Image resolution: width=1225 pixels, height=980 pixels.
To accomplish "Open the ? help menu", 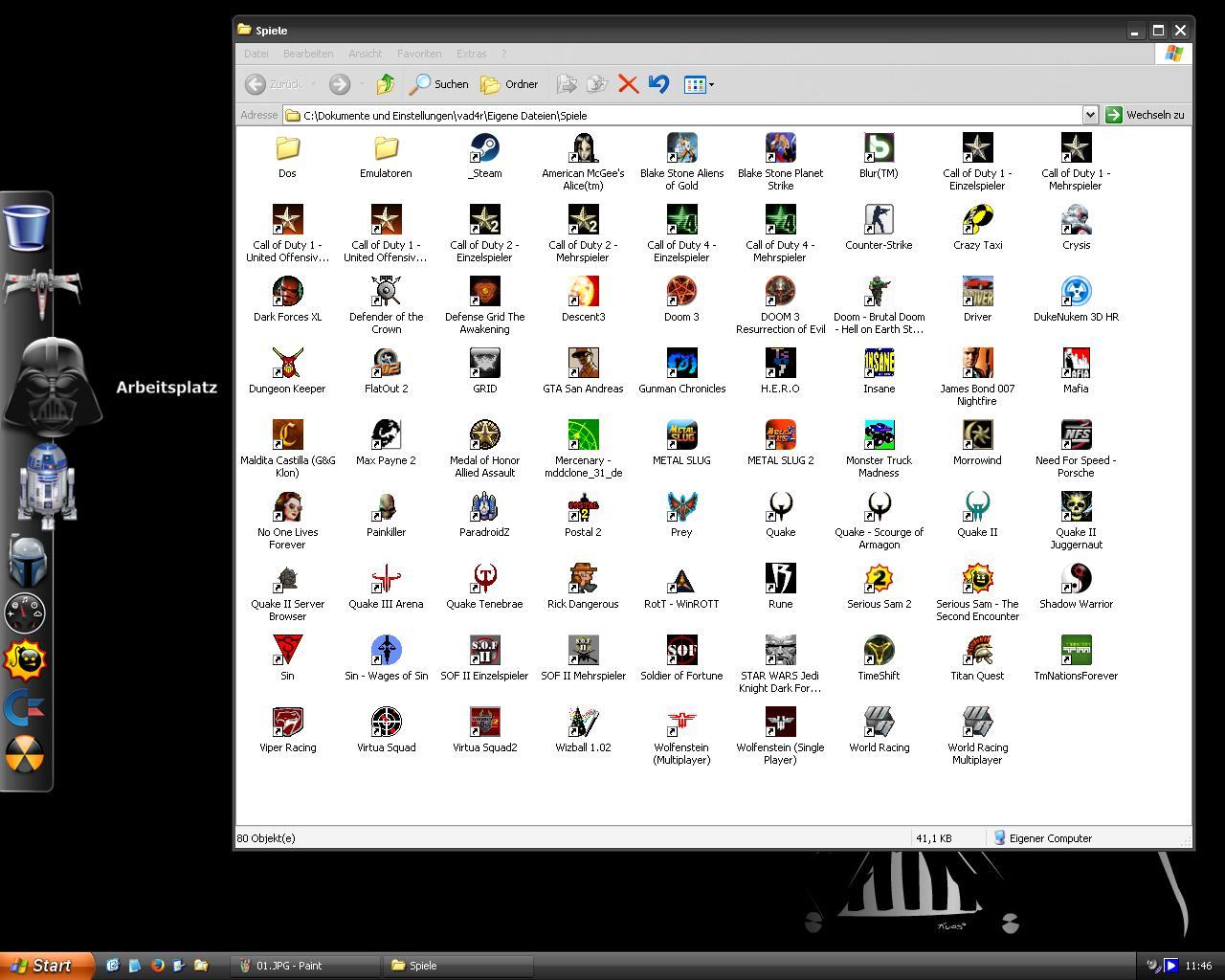I will [x=504, y=54].
